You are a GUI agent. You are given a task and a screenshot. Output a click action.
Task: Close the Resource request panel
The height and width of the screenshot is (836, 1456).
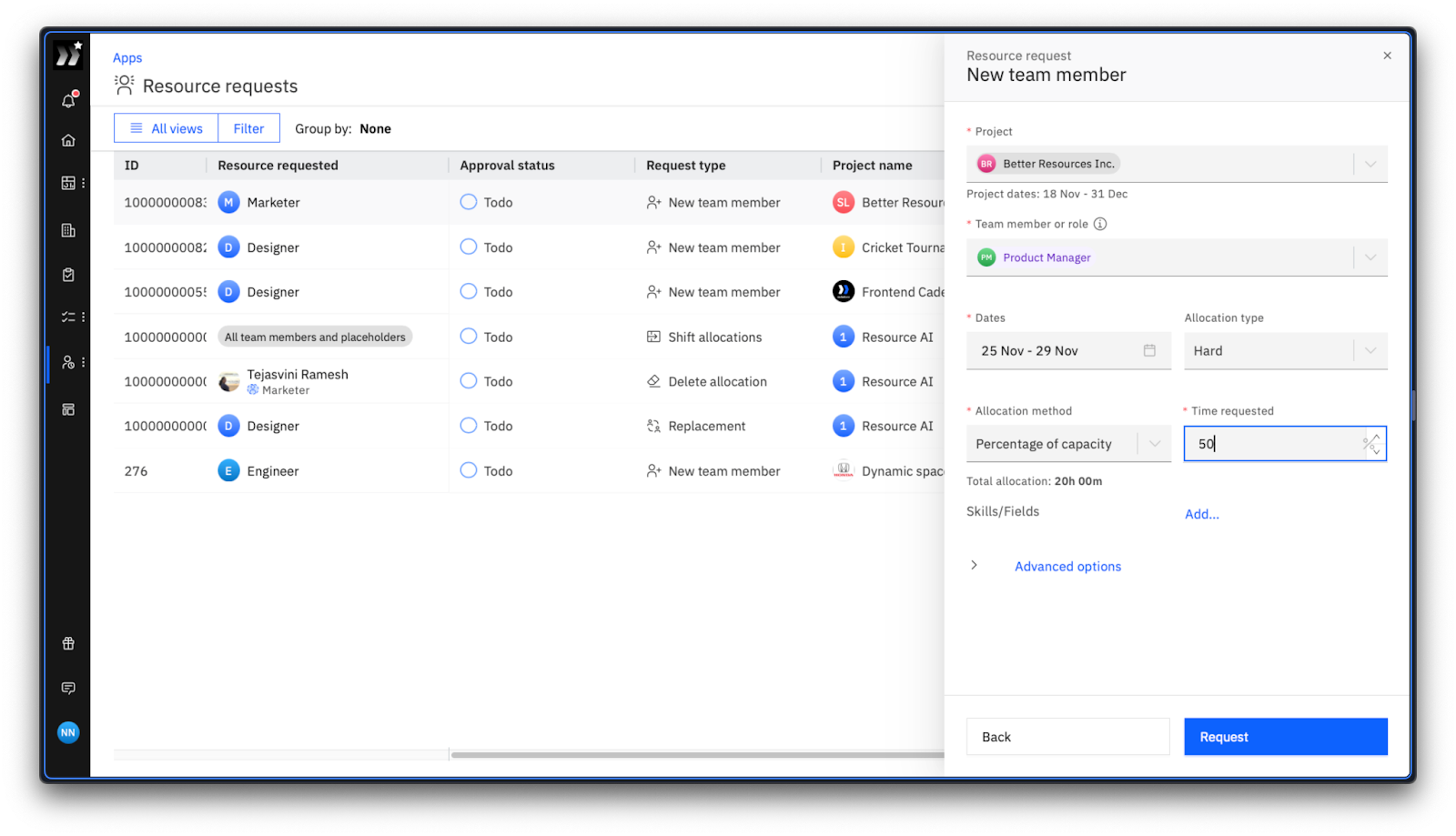click(1387, 55)
